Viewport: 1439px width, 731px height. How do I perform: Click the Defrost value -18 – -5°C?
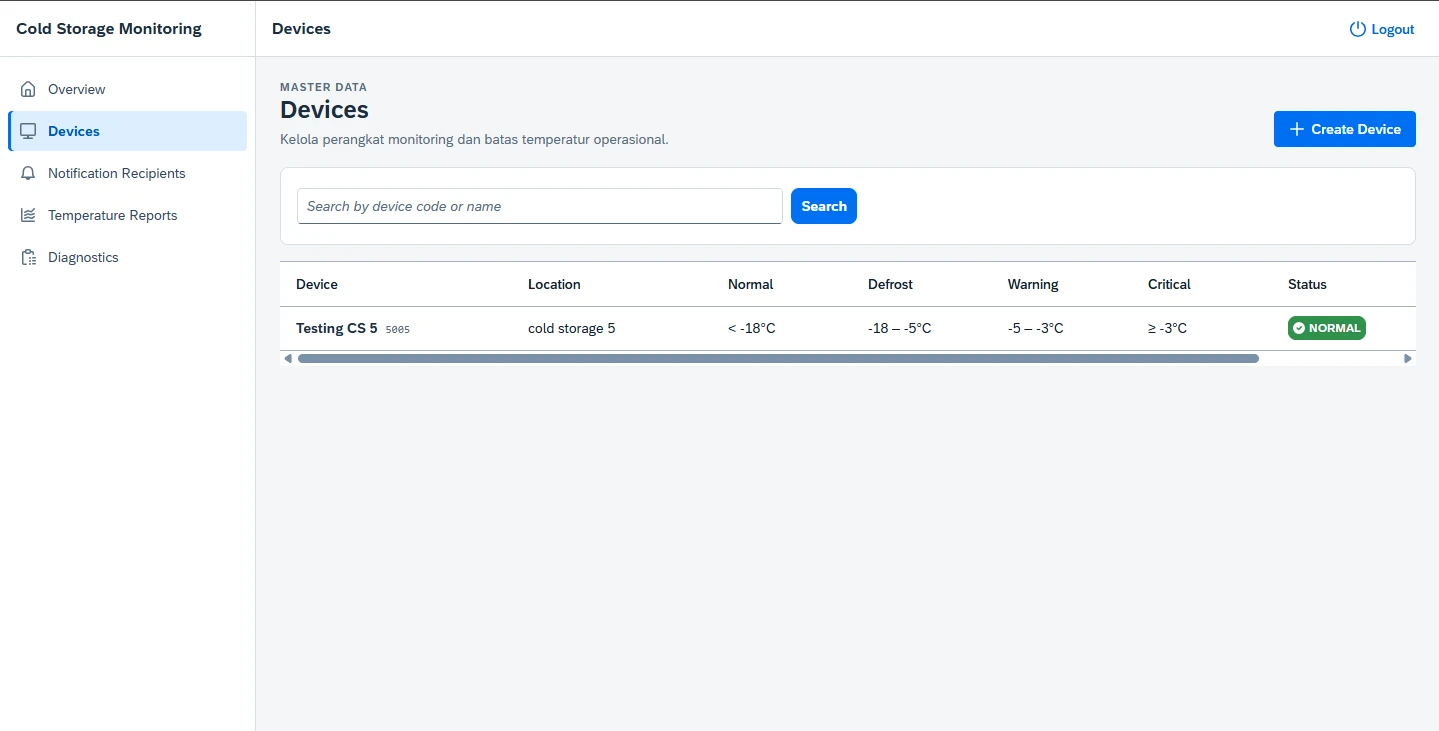pyautogui.click(x=900, y=328)
